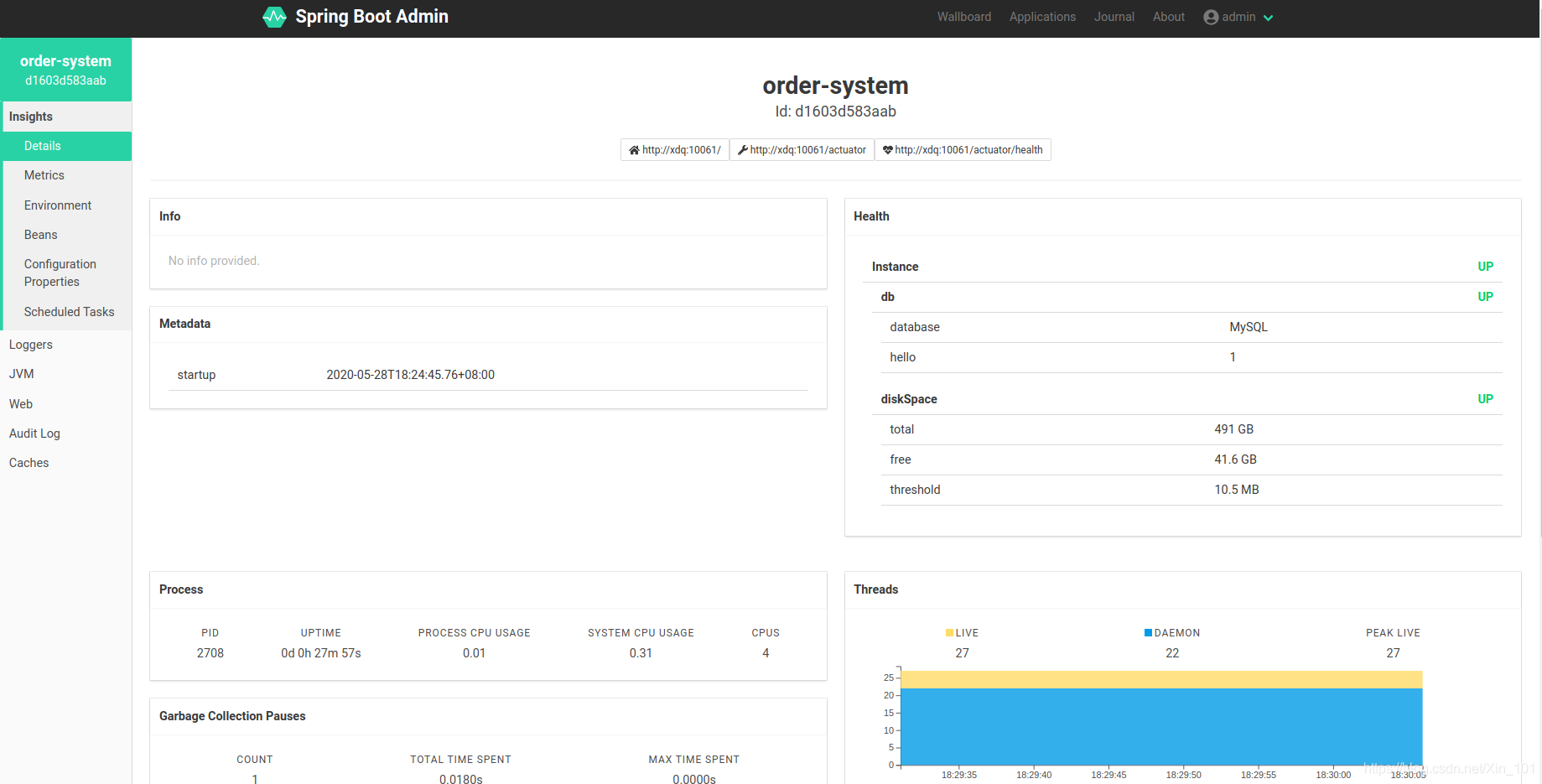Click the No info provided text

coord(214,261)
